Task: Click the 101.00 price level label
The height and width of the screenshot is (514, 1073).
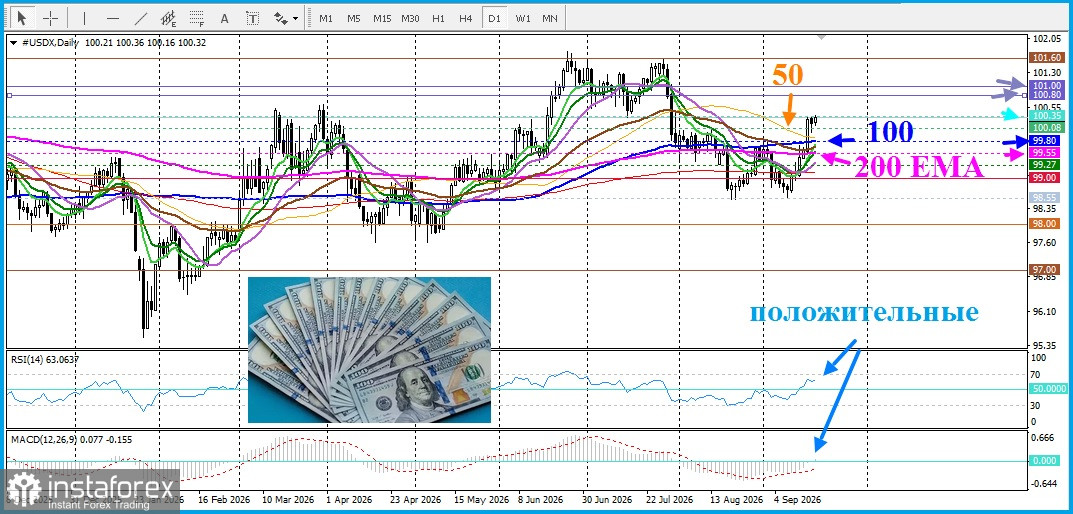Action: tap(1044, 85)
